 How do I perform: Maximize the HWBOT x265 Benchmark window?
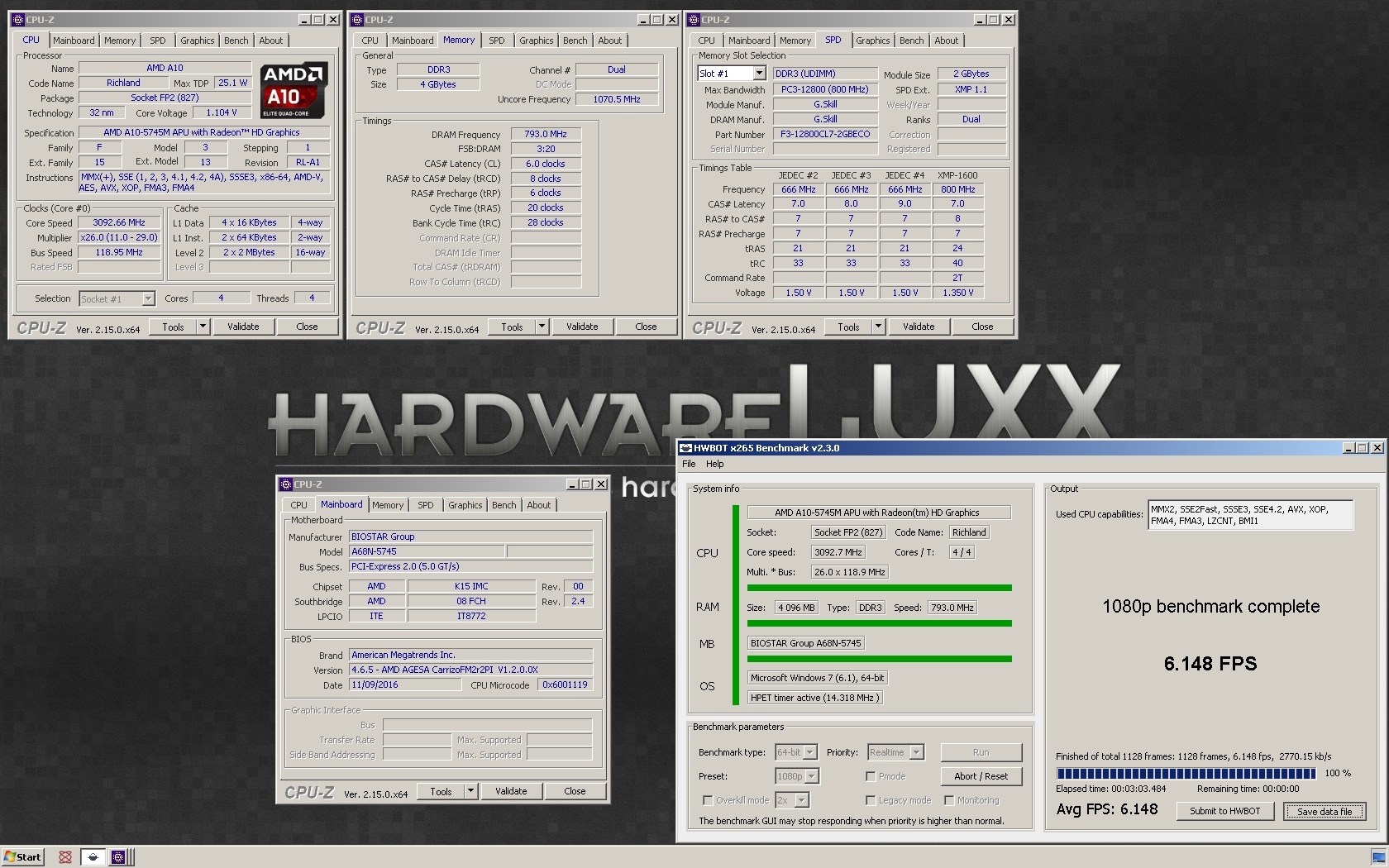pos(1363,448)
